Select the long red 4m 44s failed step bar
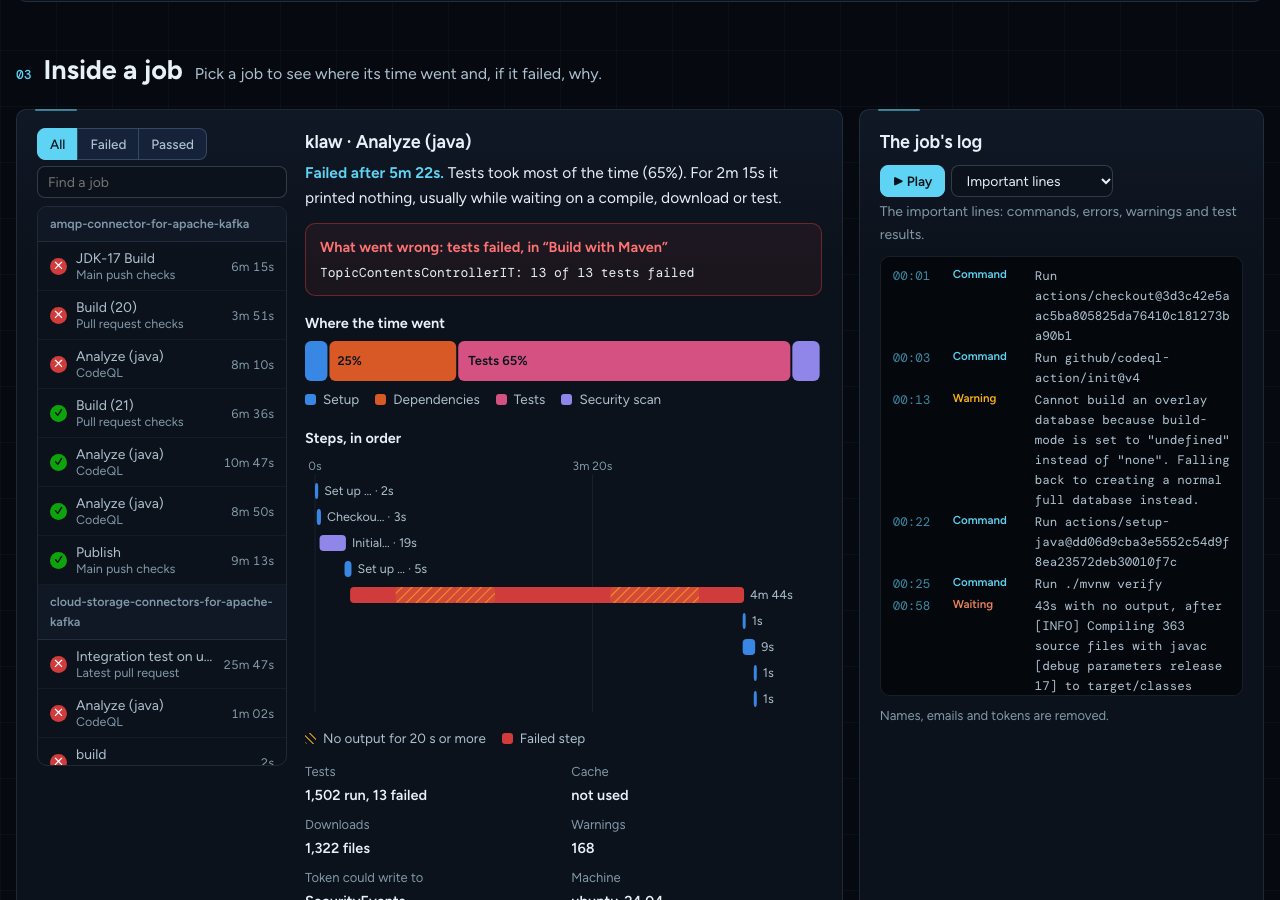The image size is (1280, 900). coord(547,595)
